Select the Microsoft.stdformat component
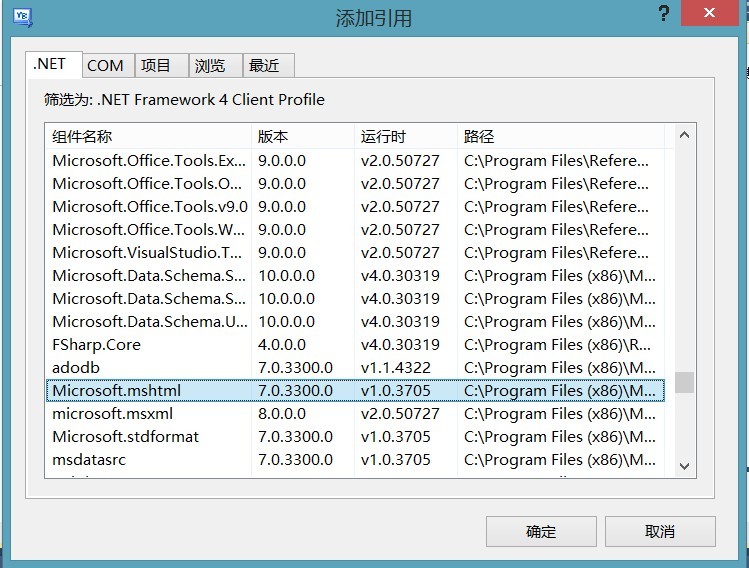This screenshot has width=749, height=568. [x=355, y=437]
